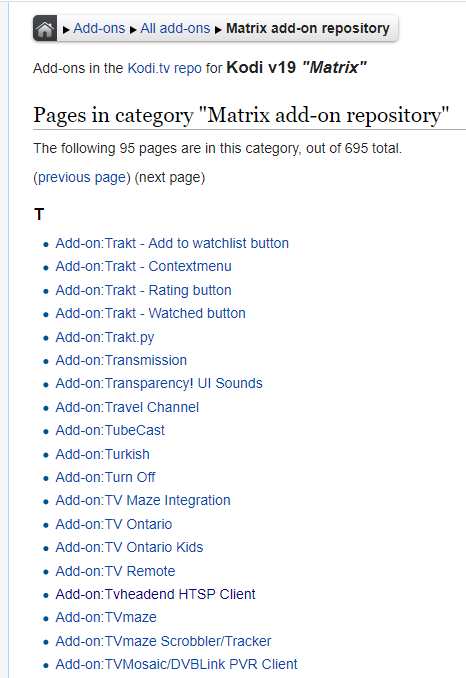
Task: Open the Kodi.tv repo link
Action: (x=165, y=68)
